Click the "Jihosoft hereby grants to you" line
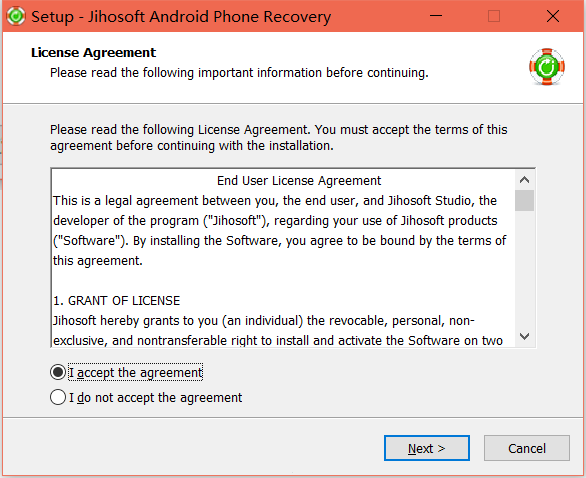This screenshot has width=586, height=478. (263, 321)
